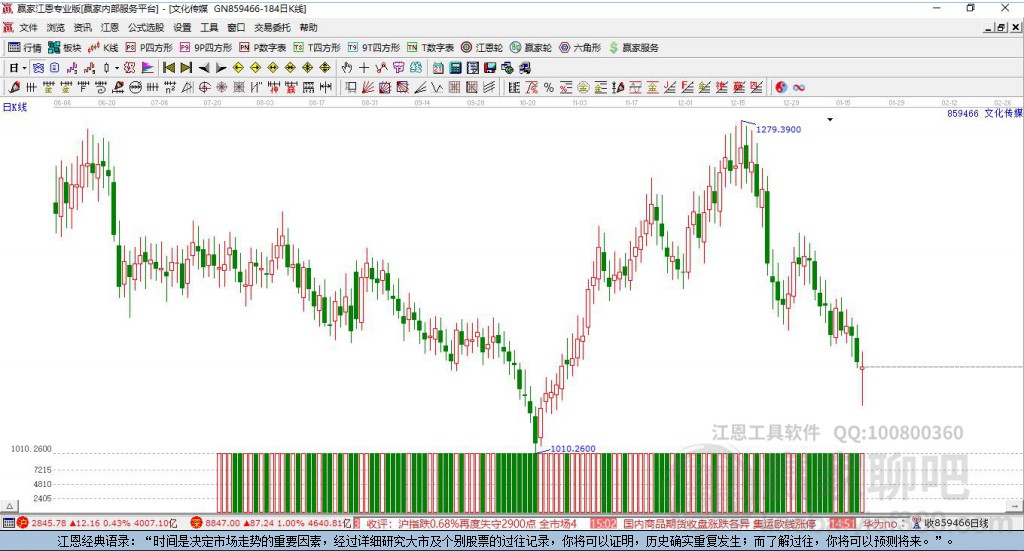Open the 行情 market quotes view
Screen dimensions: 1024x551
[25, 47]
